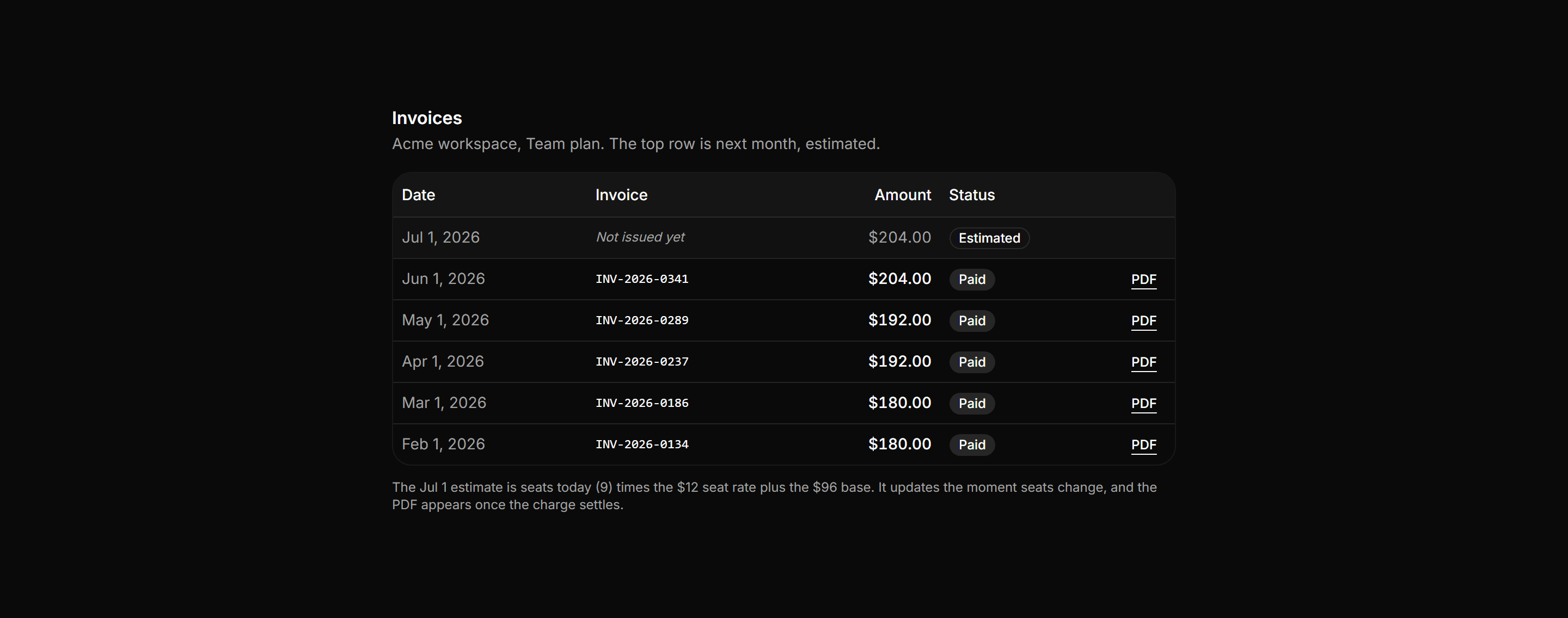Click the Status column header

[x=971, y=195]
